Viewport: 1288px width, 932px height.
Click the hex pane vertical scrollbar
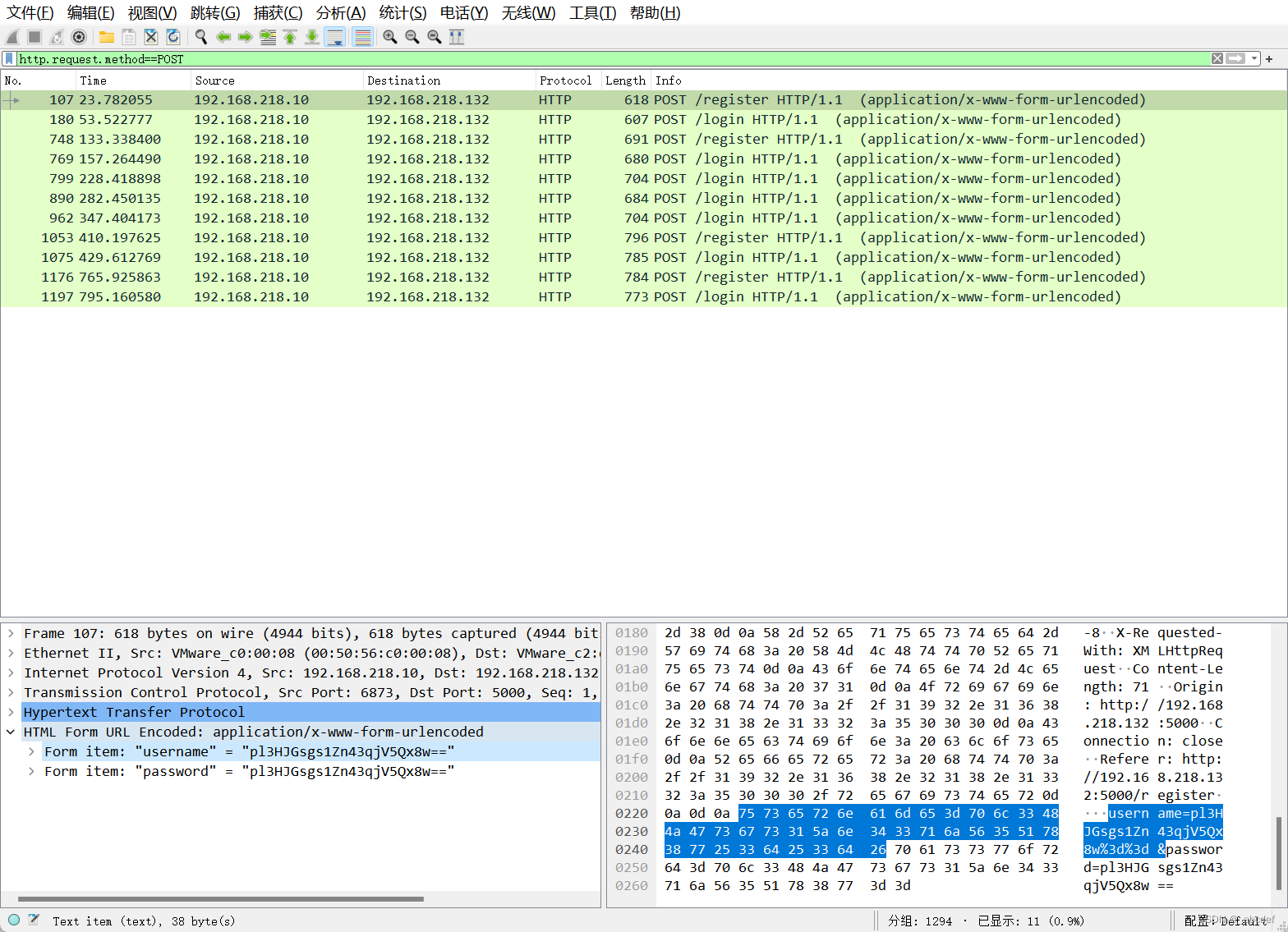[1278, 854]
